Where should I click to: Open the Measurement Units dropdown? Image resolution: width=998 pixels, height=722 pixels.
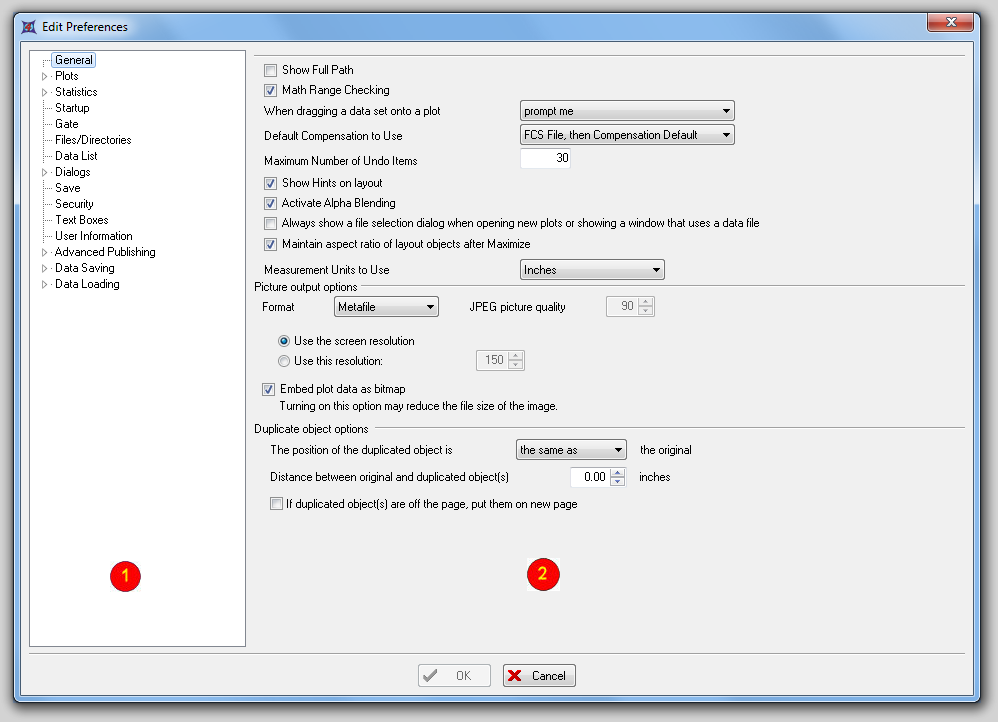coord(592,270)
